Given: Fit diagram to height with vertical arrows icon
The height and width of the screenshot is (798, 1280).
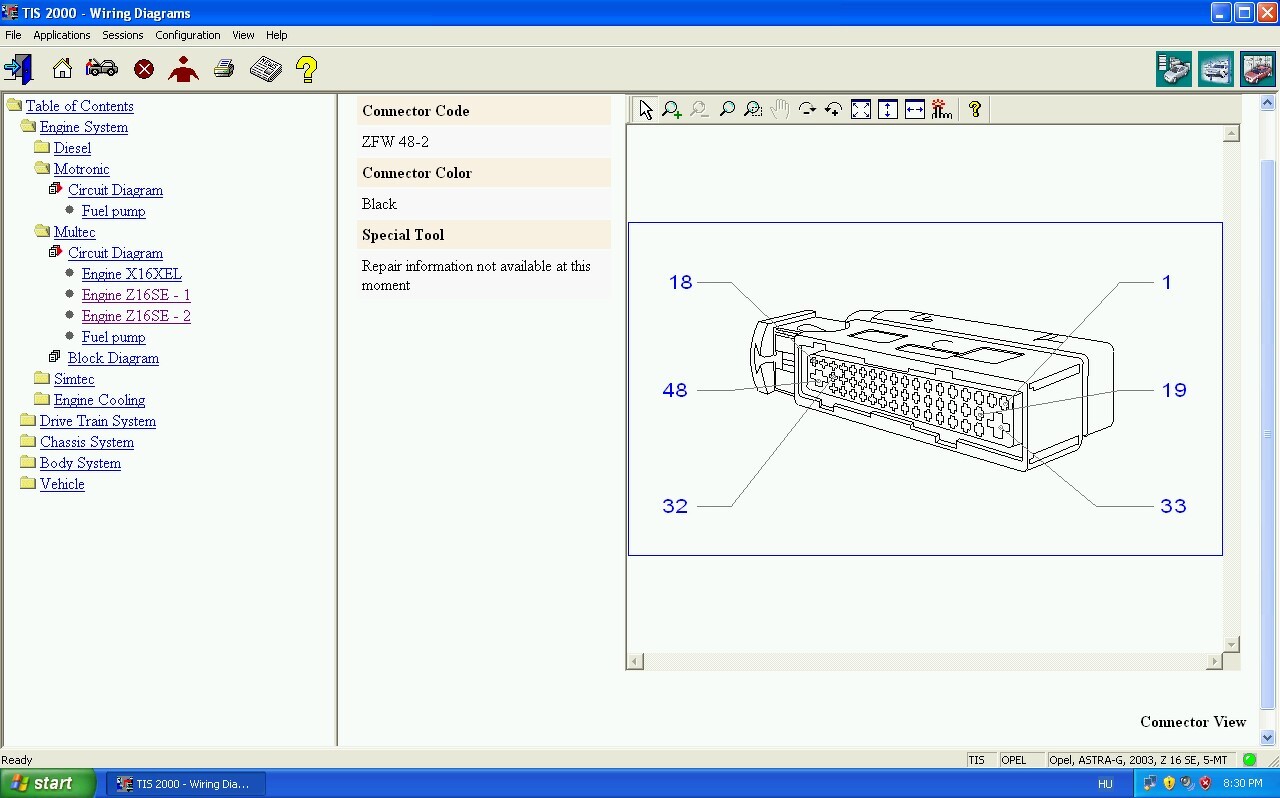Looking at the screenshot, I should (x=888, y=110).
